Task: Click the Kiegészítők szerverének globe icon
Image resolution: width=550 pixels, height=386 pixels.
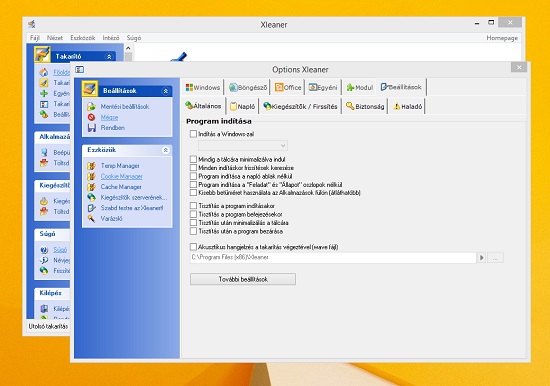Action: (x=92, y=197)
